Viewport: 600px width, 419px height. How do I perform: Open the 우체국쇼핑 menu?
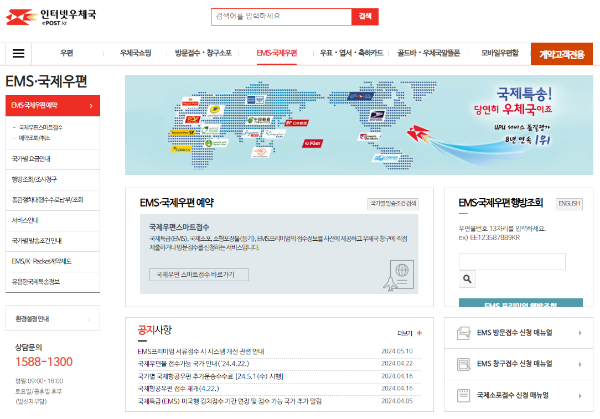[135, 53]
